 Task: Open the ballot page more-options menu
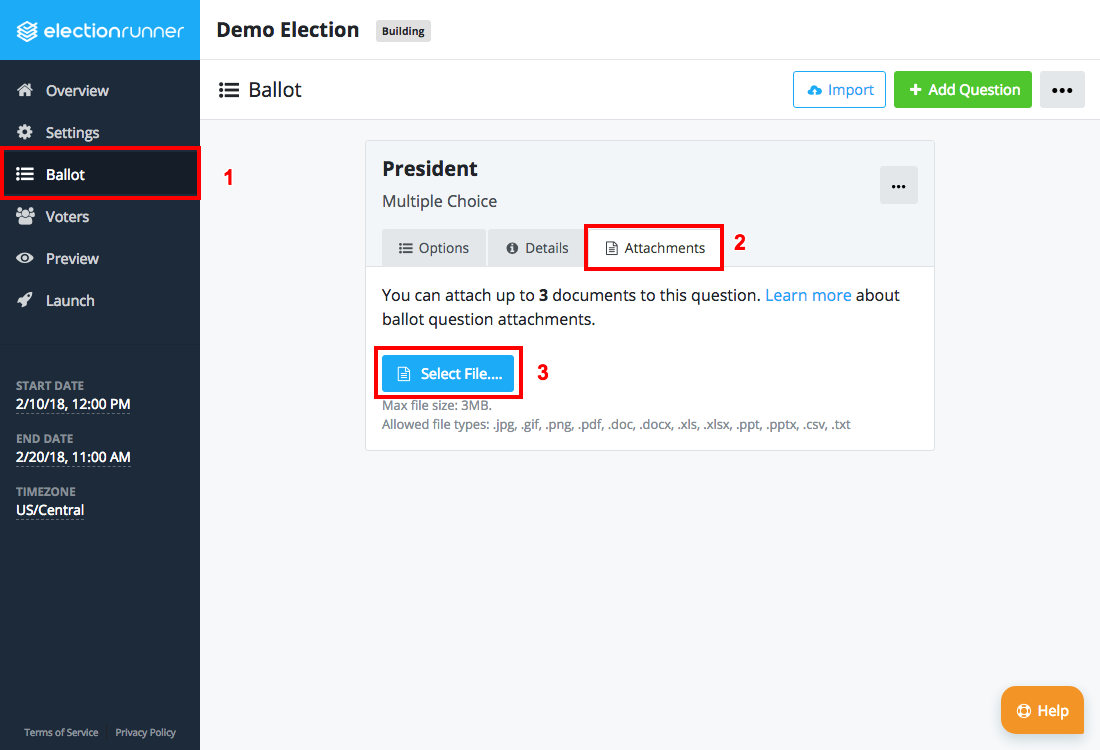pyautogui.click(x=1062, y=90)
